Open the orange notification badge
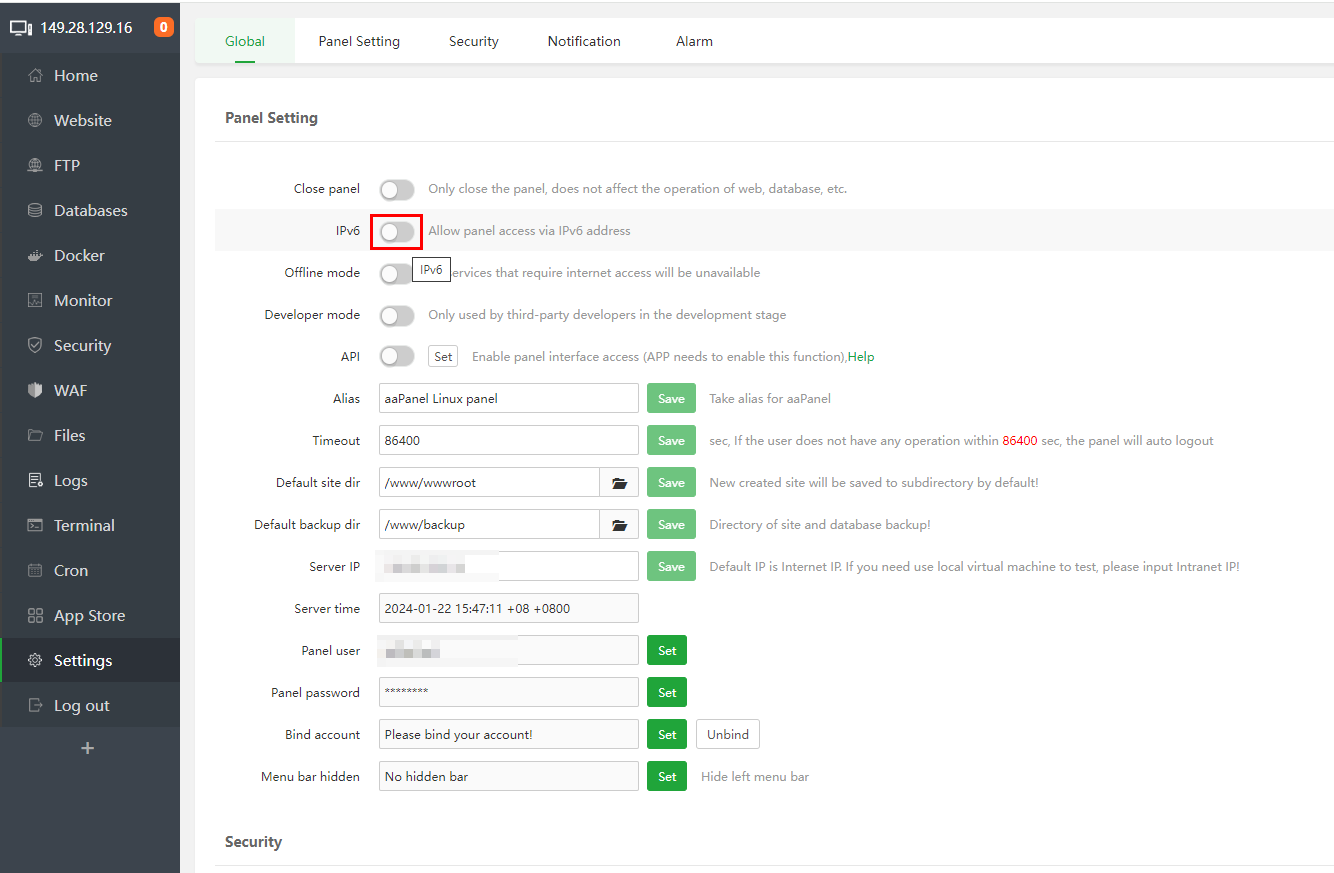 pyautogui.click(x=164, y=28)
